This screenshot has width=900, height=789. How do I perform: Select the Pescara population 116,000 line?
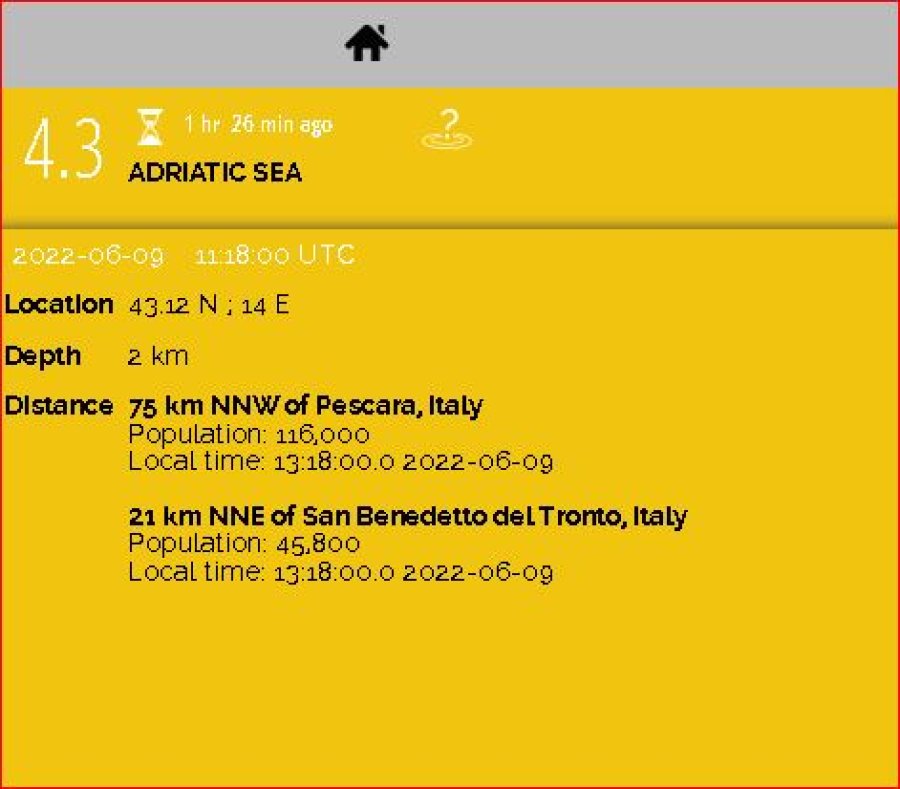[249, 435]
